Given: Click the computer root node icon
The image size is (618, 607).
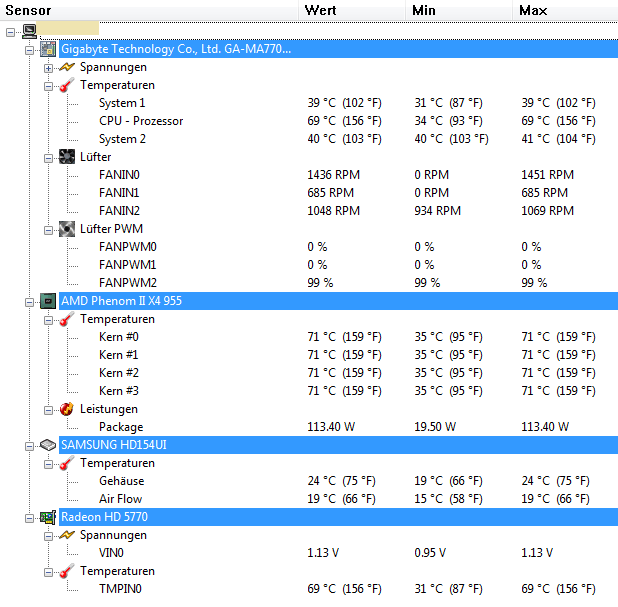Looking at the screenshot, I should click(x=30, y=31).
